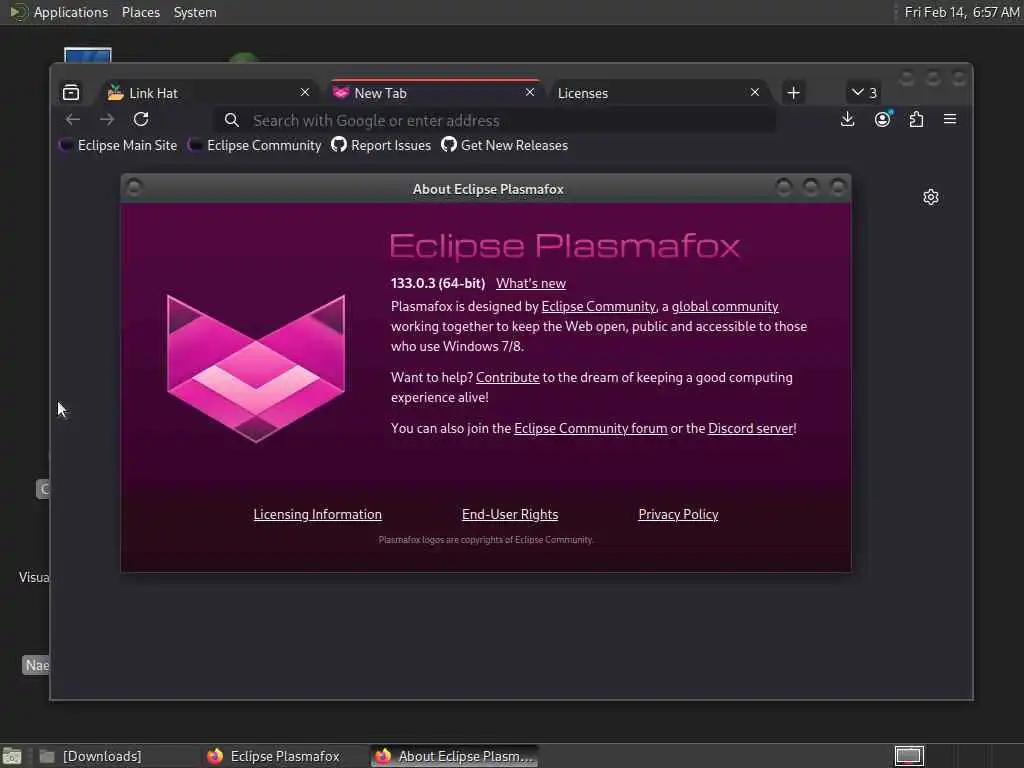Viewport: 1024px width, 768px height.
Task: Focus the search or address field
Action: click(x=496, y=120)
